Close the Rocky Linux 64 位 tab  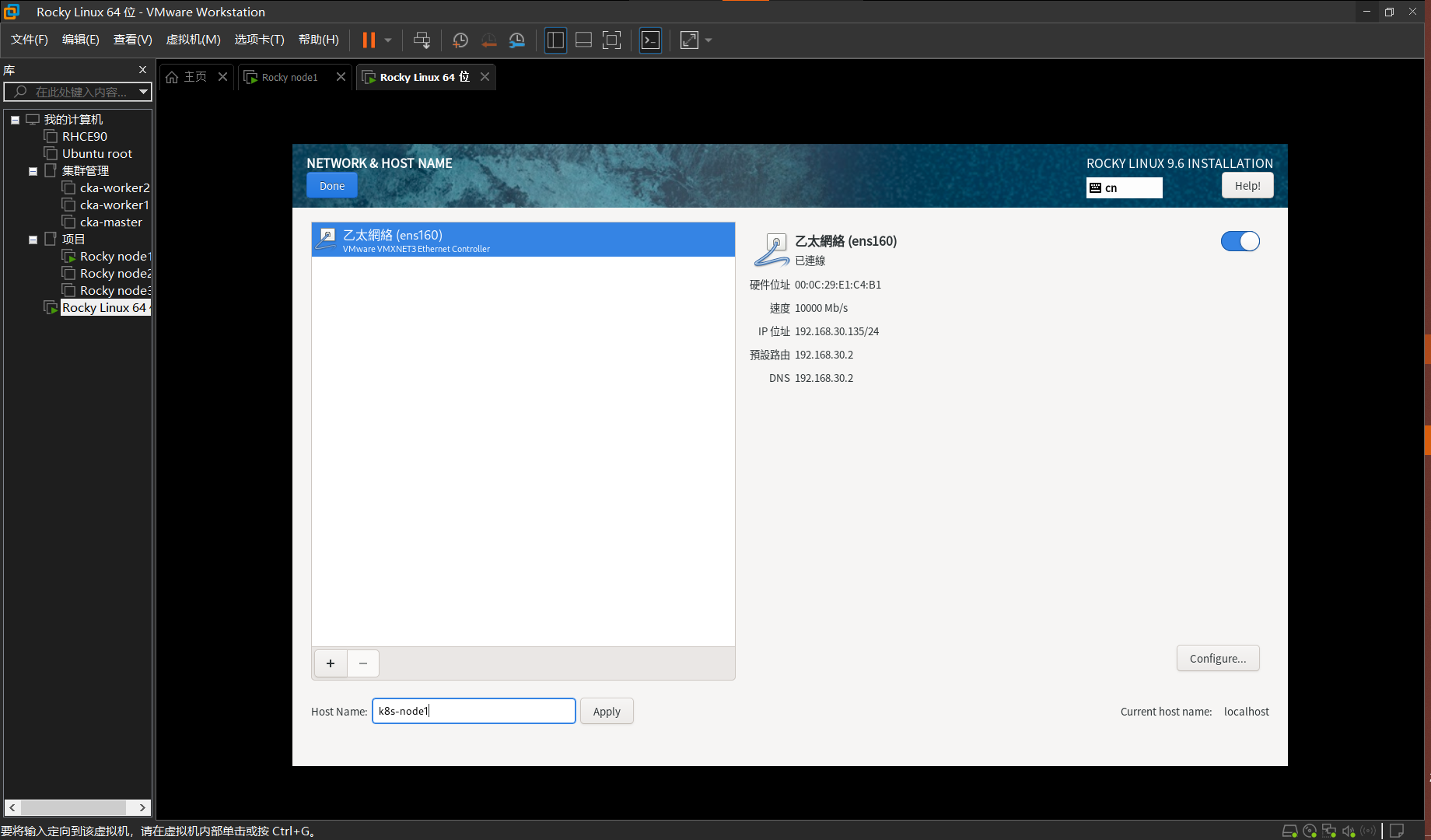click(485, 76)
